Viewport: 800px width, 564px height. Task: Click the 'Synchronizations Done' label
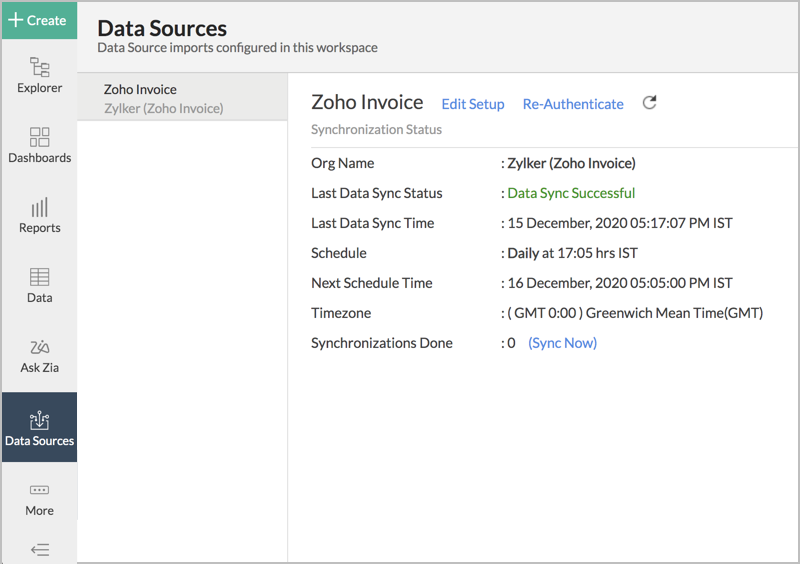pos(382,343)
